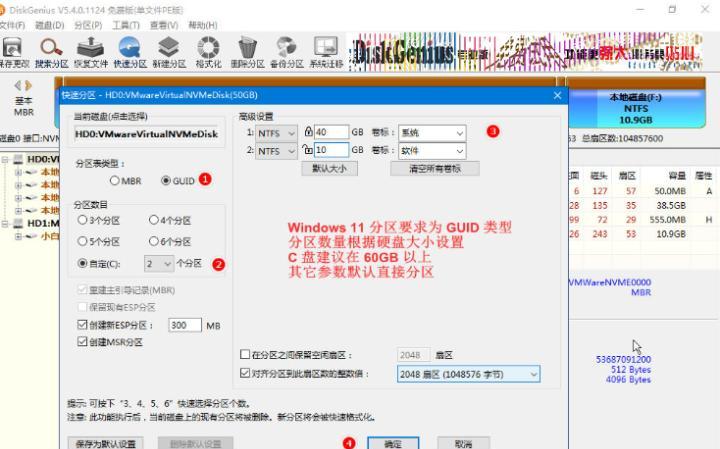Image resolution: width=720 pixels, height=449 pixels.
Task: Click the Cancel button
Action: pyautogui.click(x=463, y=443)
